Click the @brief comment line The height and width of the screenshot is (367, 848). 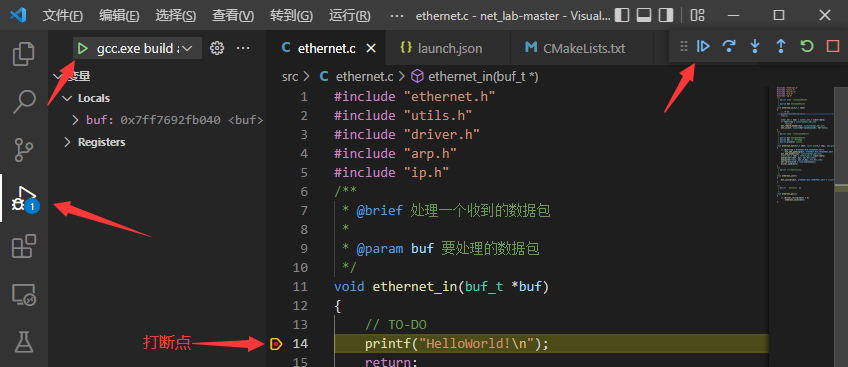point(446,211)
